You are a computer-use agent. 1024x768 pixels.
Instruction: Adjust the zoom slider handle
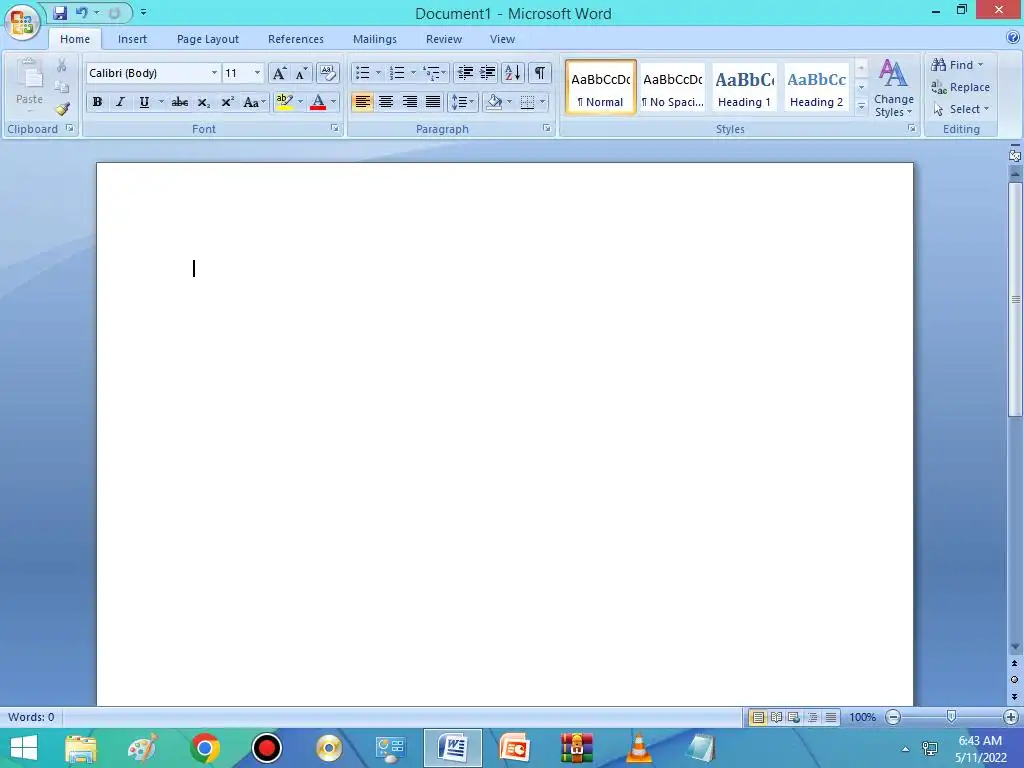(952, 717)
